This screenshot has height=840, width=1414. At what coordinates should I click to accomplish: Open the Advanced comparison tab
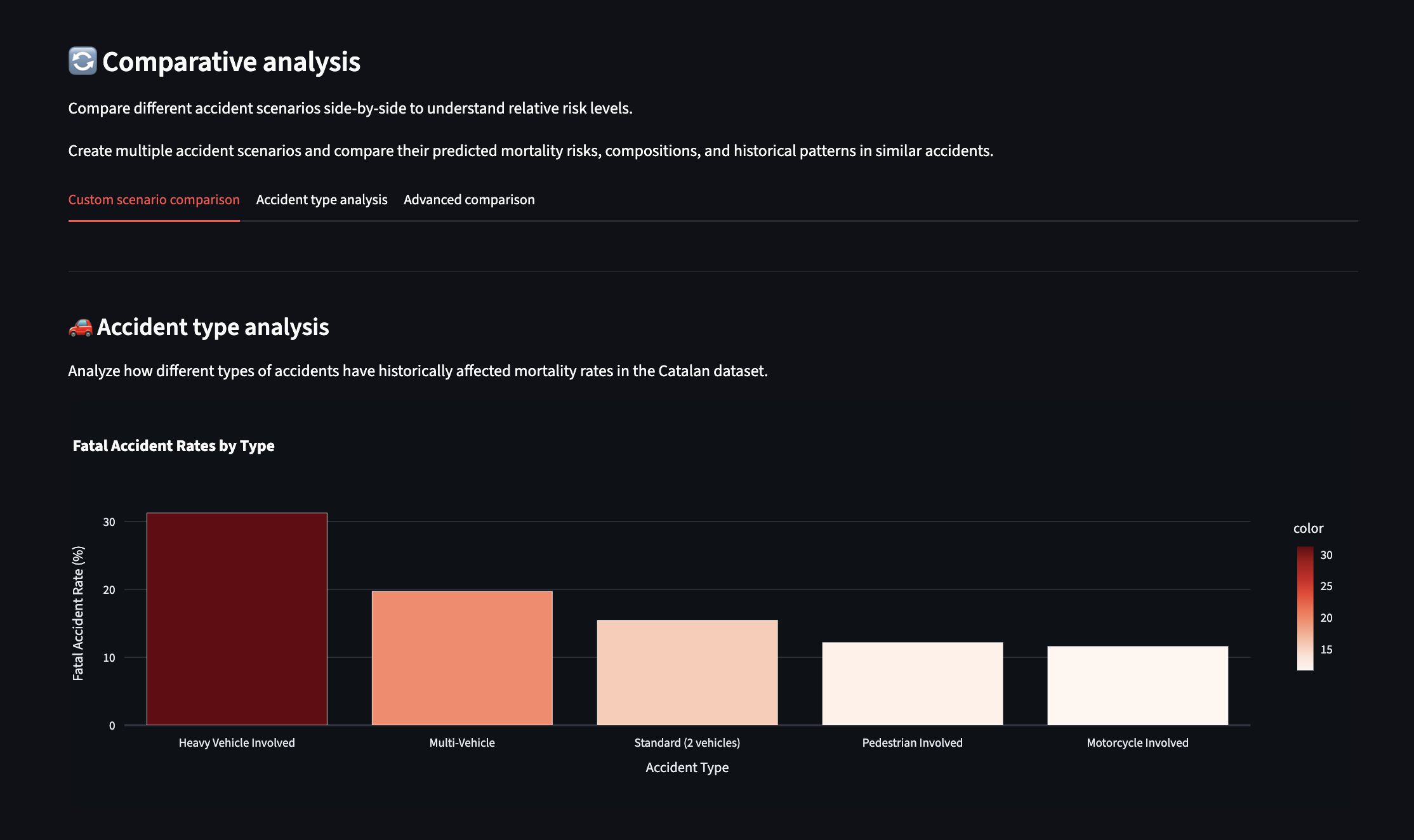click(x=469, y=199)
